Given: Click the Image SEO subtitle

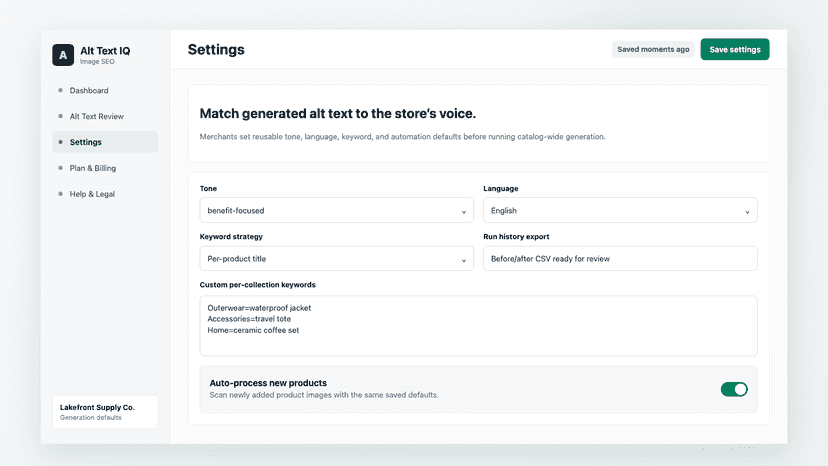Looking at the screenshot, I should (97, 62).
